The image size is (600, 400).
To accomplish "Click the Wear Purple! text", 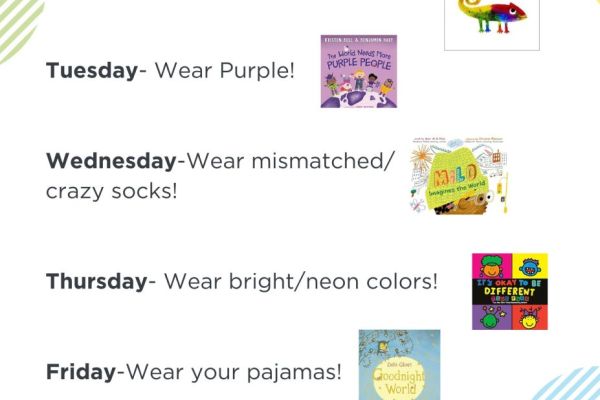I will (225, 71).
